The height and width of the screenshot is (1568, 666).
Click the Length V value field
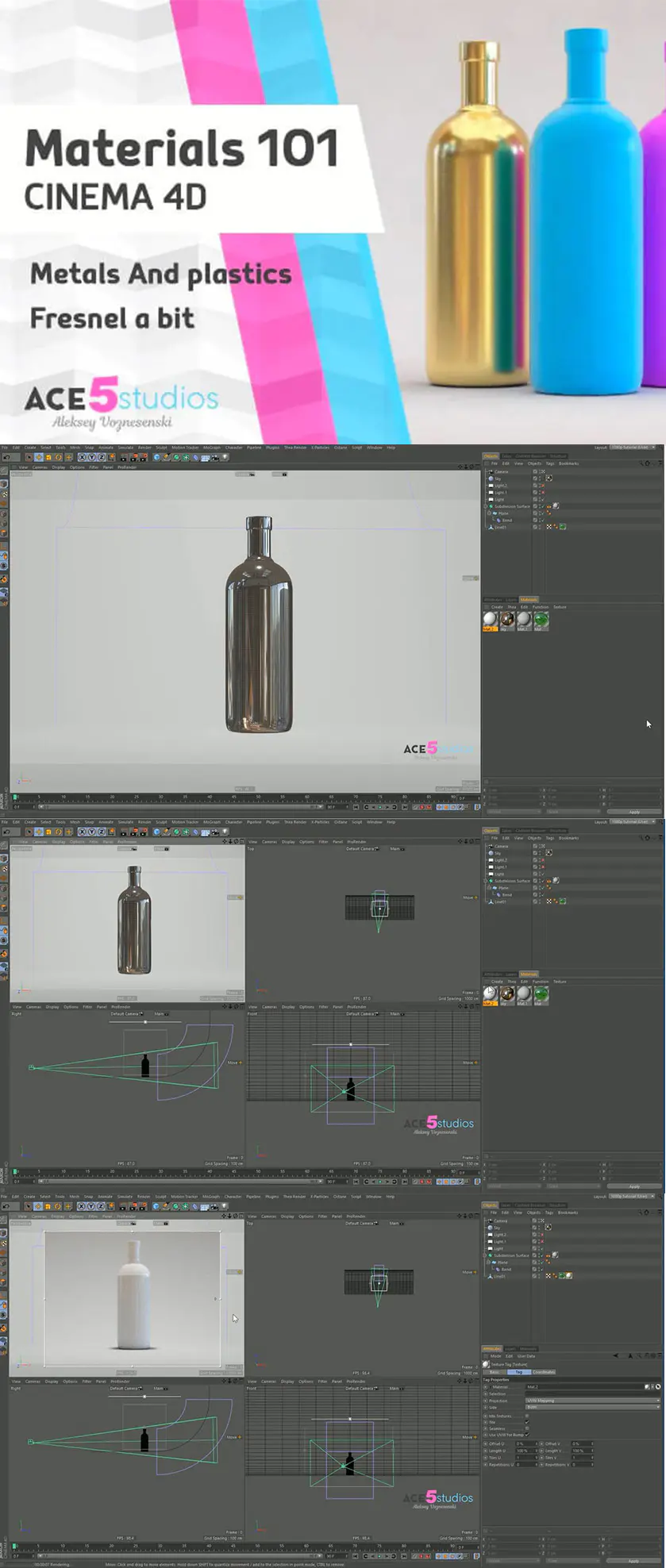point(582,1451)
